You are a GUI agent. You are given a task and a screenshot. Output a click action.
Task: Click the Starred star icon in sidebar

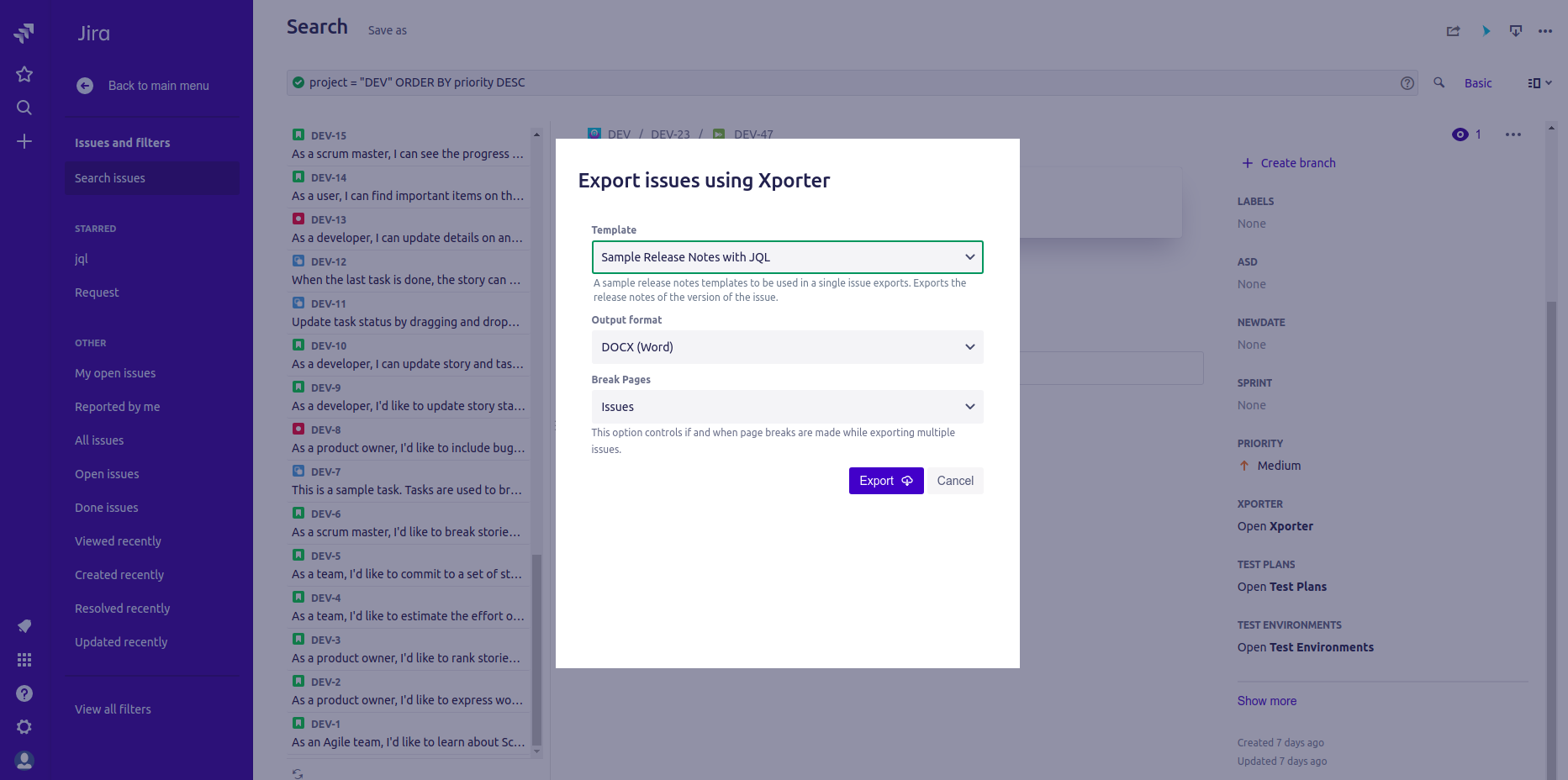point(24,74)
